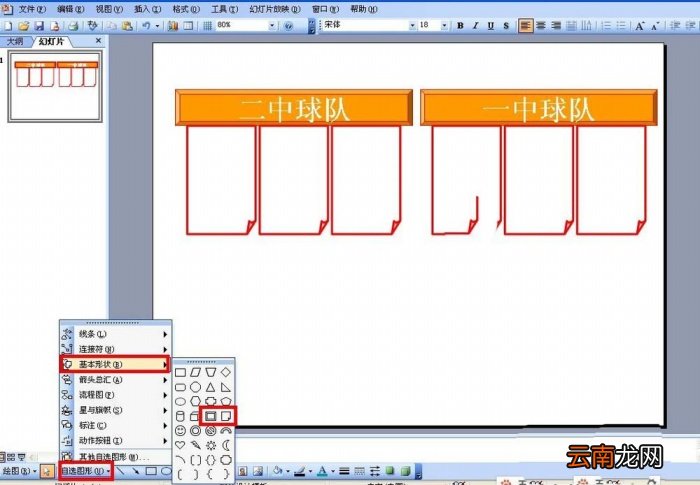Open the 编辑 menu
Image resolution: width=700 pixels, height=485 pixels.
tap(71, 9)
